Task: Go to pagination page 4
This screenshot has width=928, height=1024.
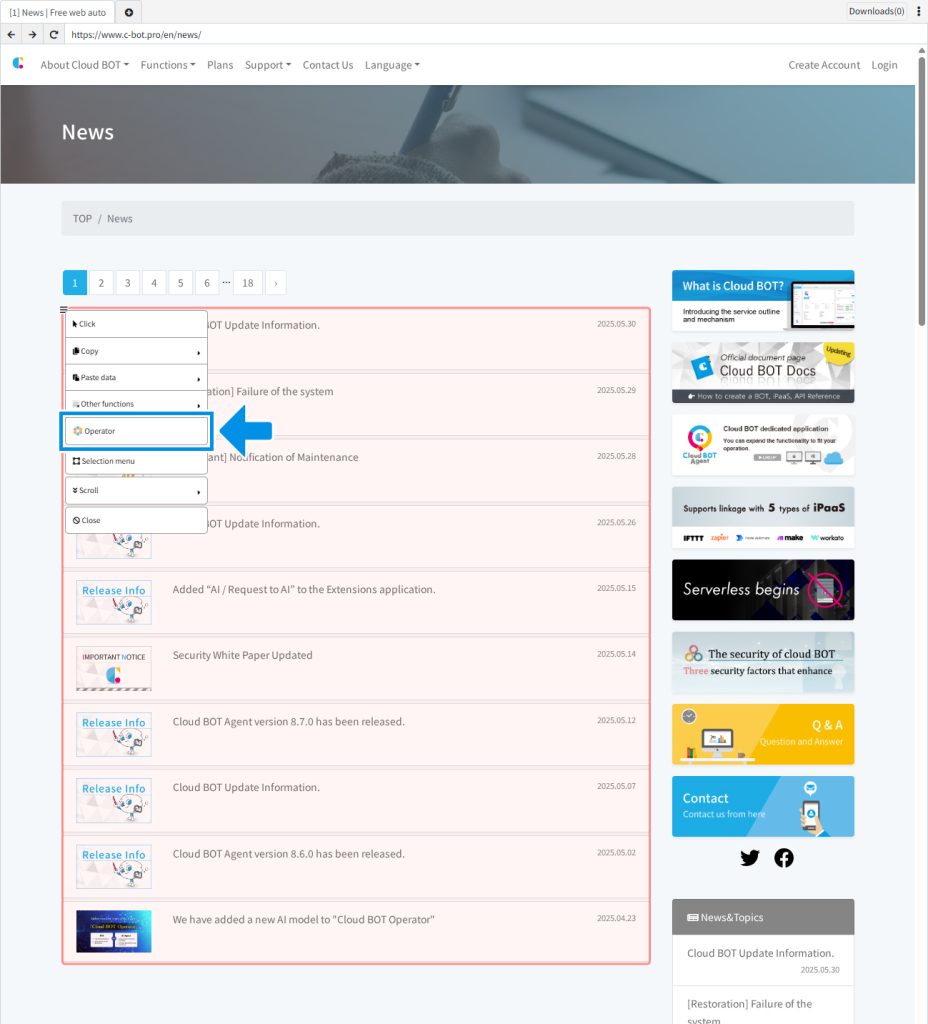Action: [x=154, y=283]
